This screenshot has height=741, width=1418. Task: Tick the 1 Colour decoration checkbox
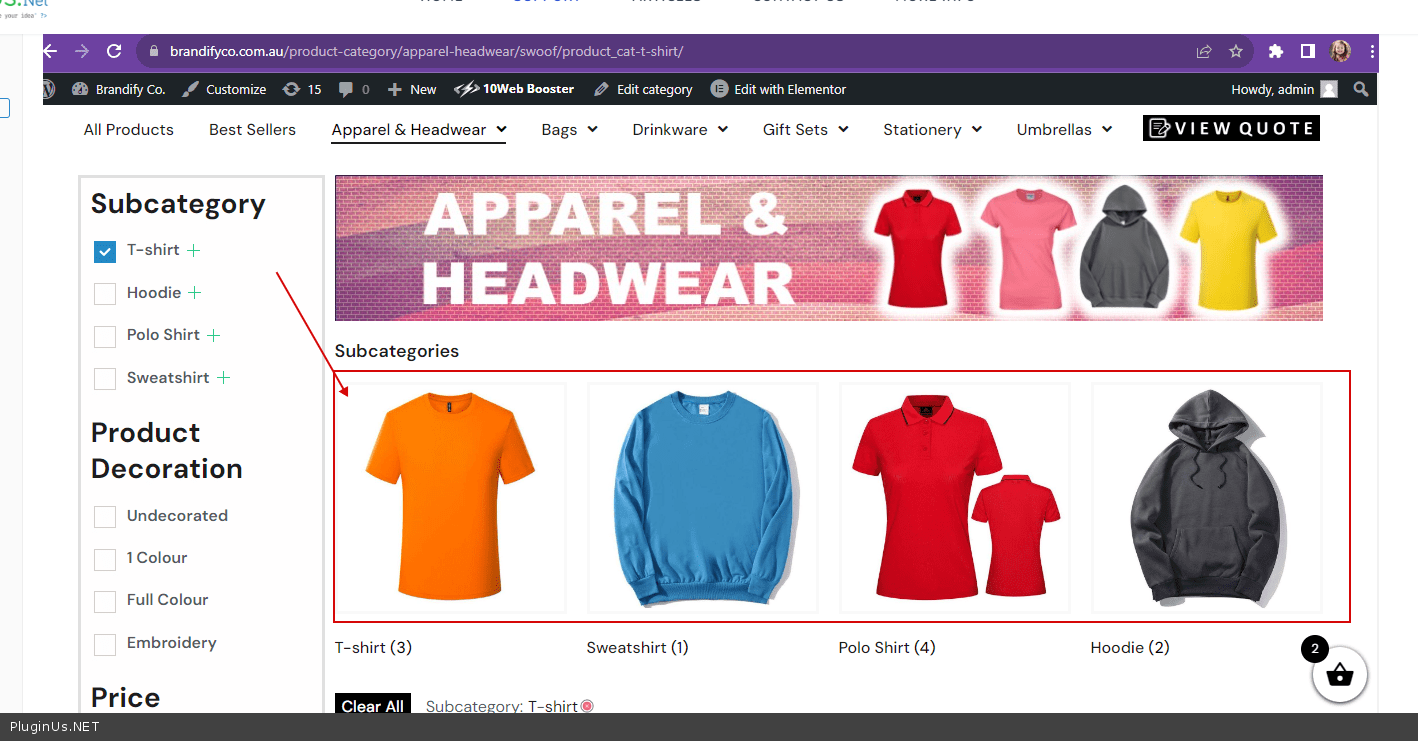pyautogui.click(x=105, y=559)
